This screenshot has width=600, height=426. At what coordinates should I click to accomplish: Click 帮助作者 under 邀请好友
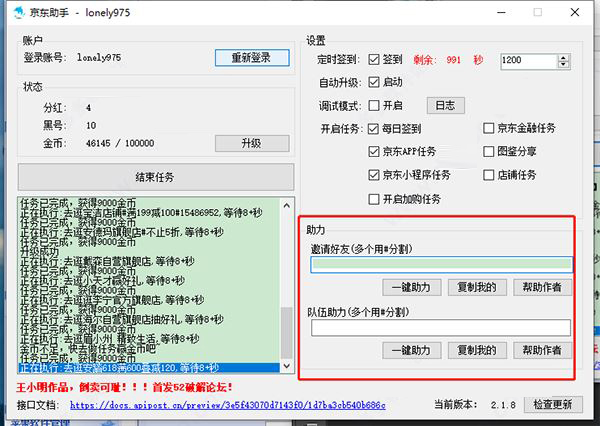coord(543,287)
